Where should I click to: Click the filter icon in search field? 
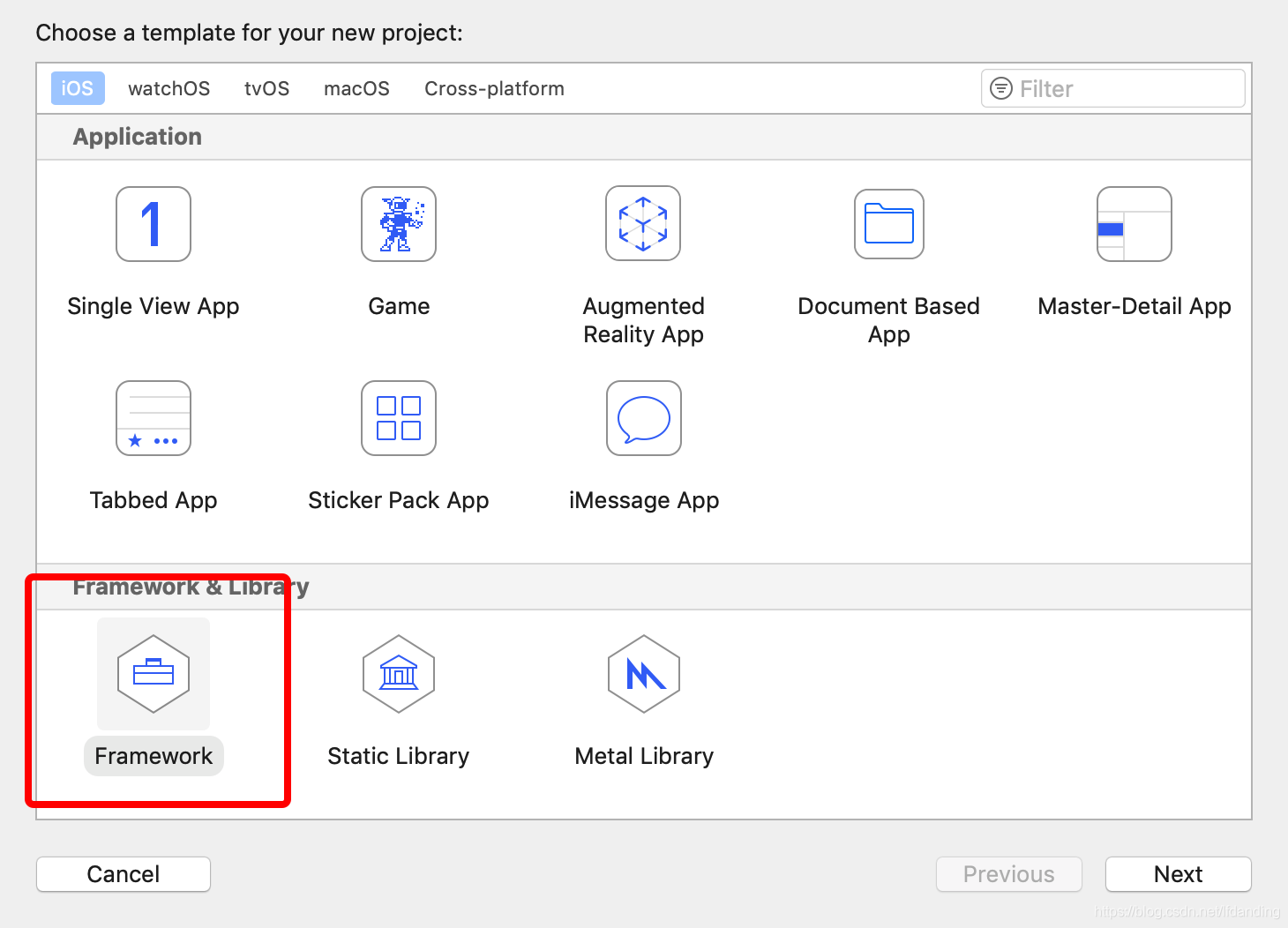pos(1001,88)
